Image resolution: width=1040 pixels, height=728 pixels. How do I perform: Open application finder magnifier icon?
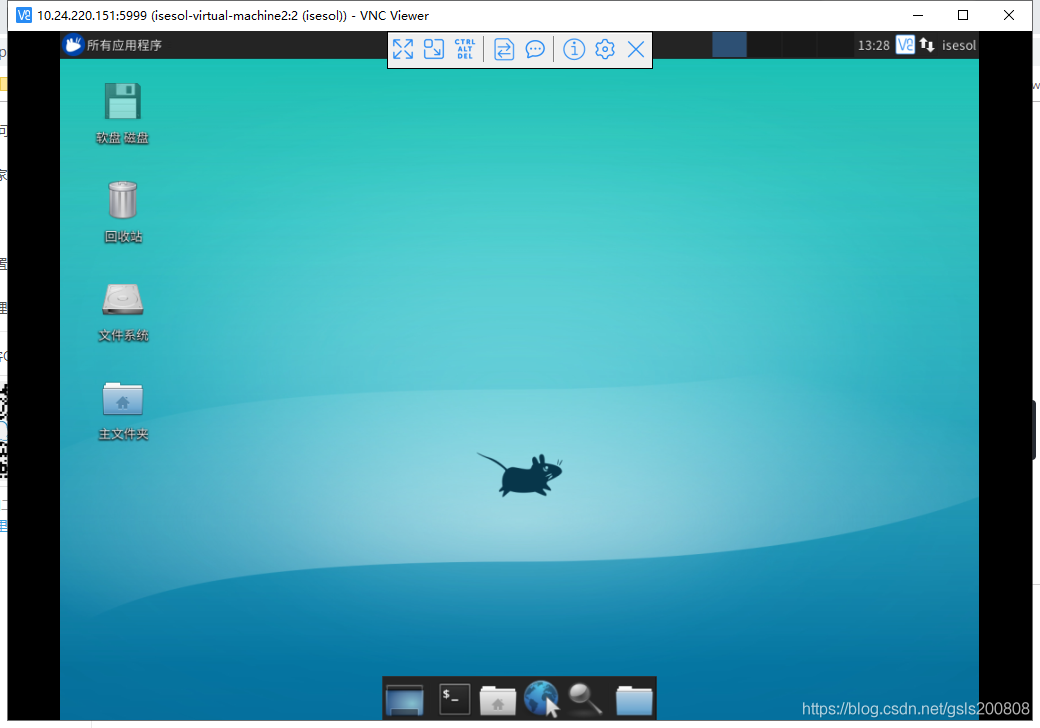pyautogui.click(x=585, y=699)
